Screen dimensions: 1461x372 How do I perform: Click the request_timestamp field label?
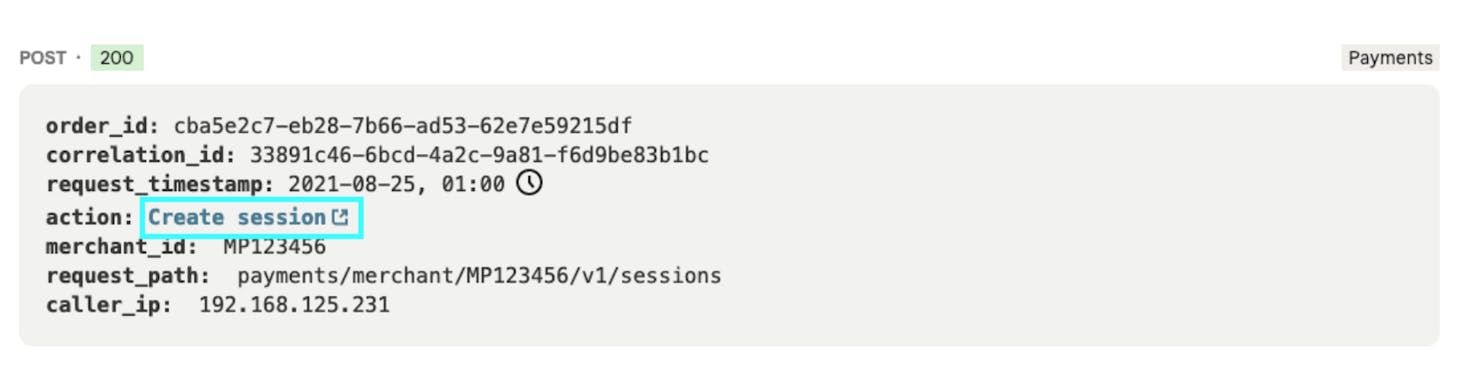(x=160, y=185)
